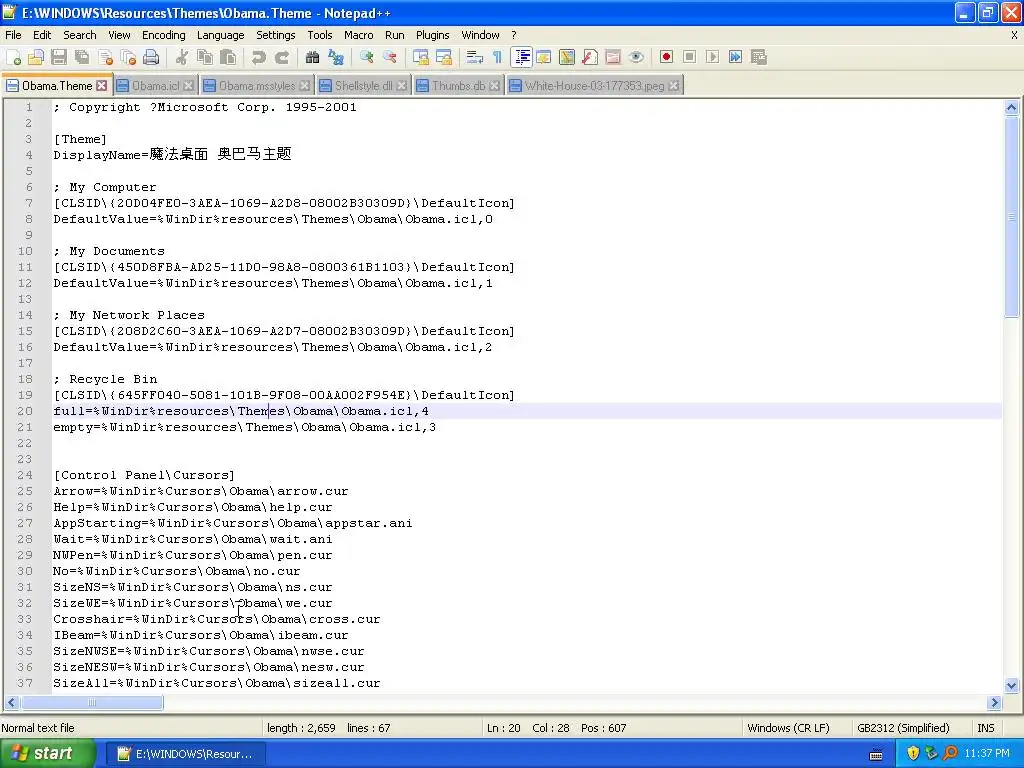Open the Tools menu

[x=320, y=35]
